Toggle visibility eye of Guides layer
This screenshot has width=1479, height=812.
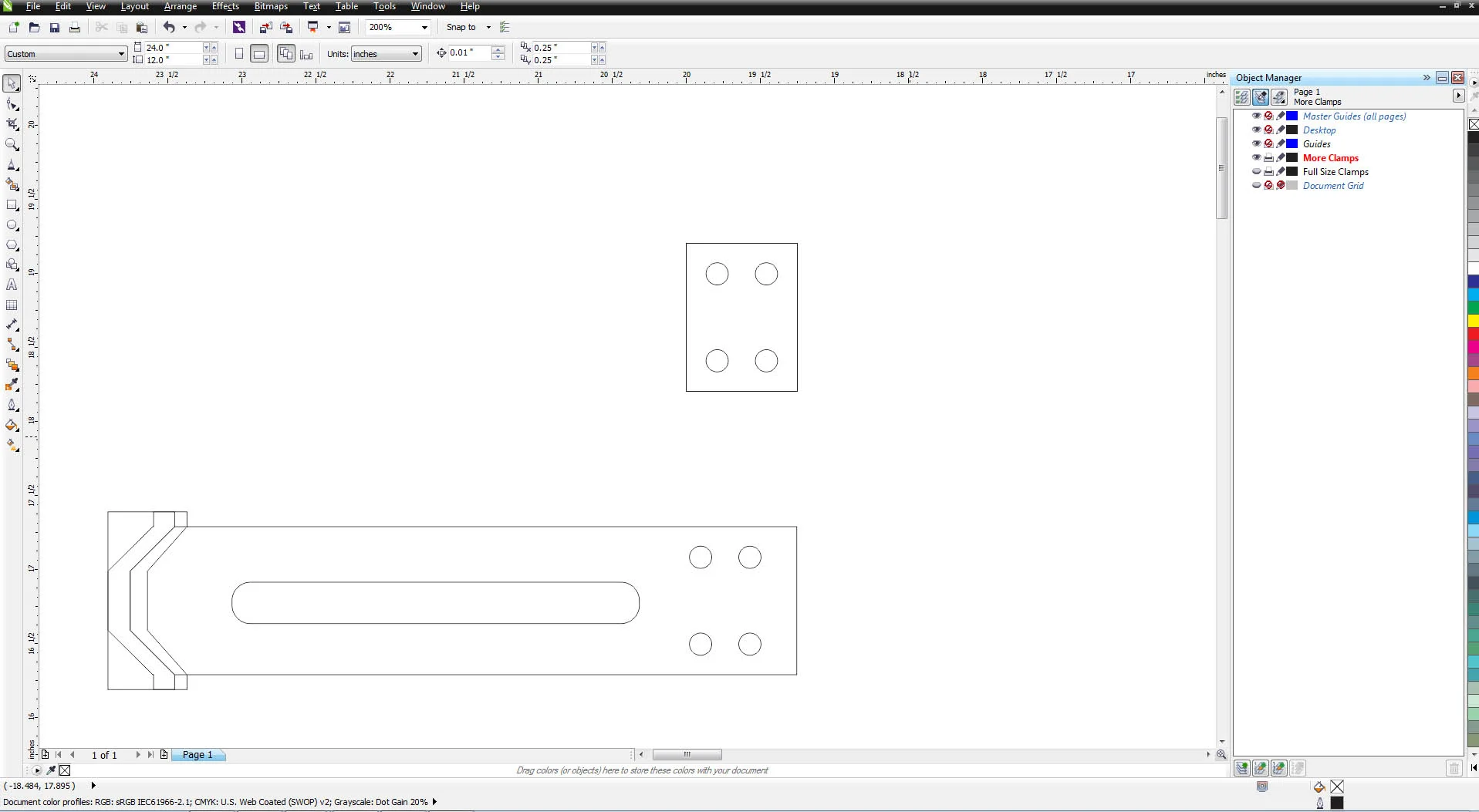pyautogui.click(x=1256, y=143)
